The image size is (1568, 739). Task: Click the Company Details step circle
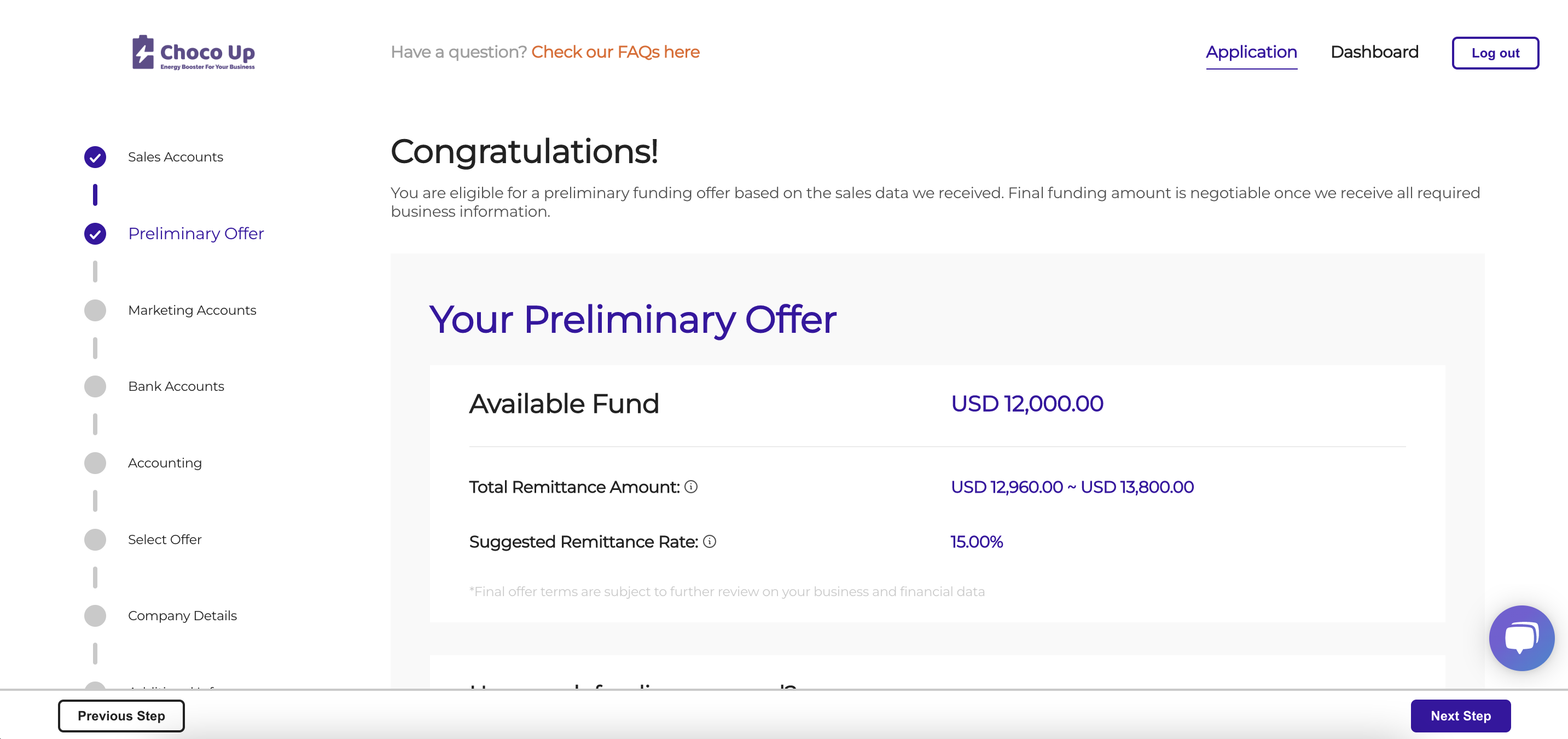(x=95, y=616)
